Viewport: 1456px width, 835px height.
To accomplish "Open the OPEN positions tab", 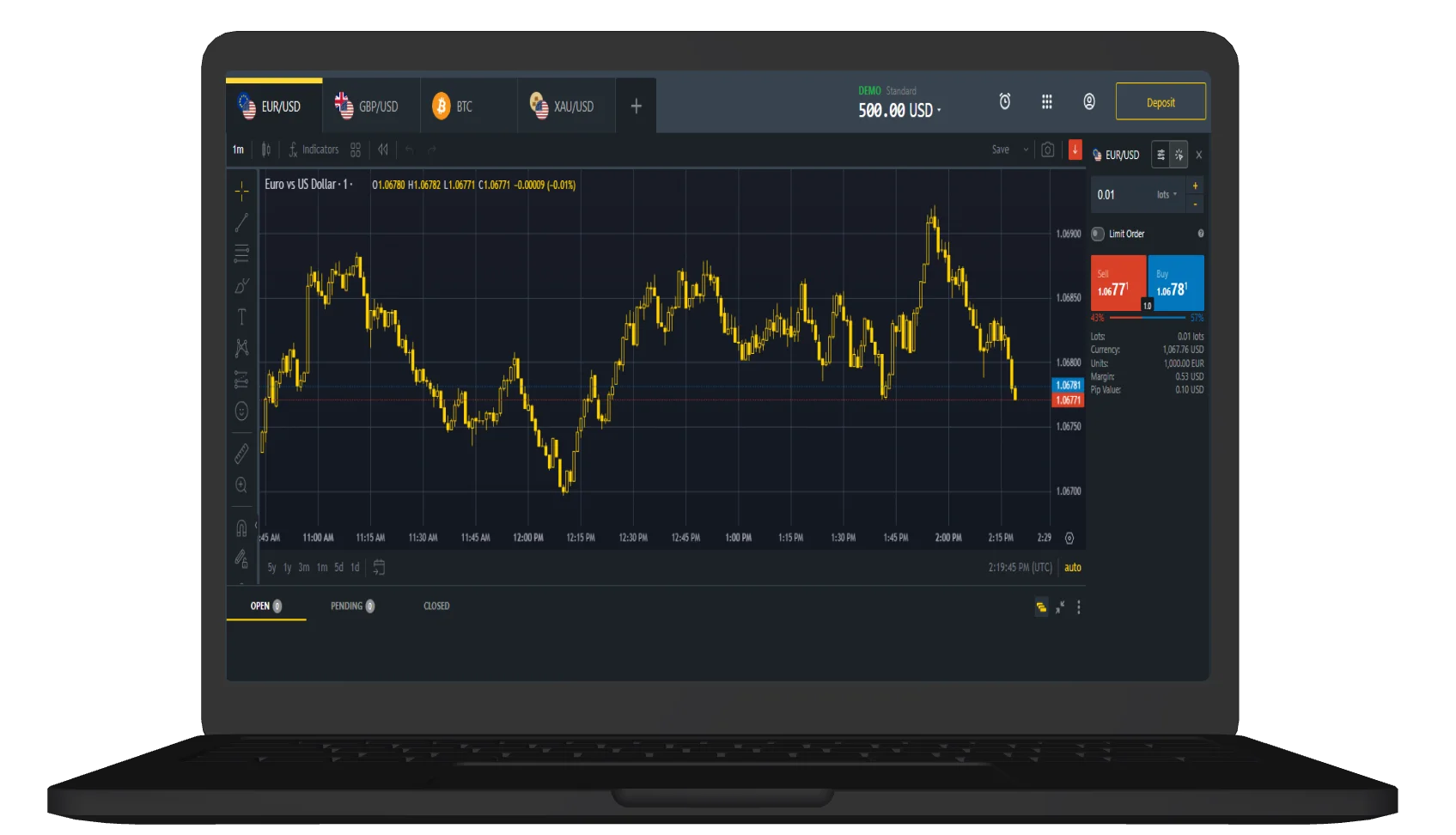I will point(266,606).
